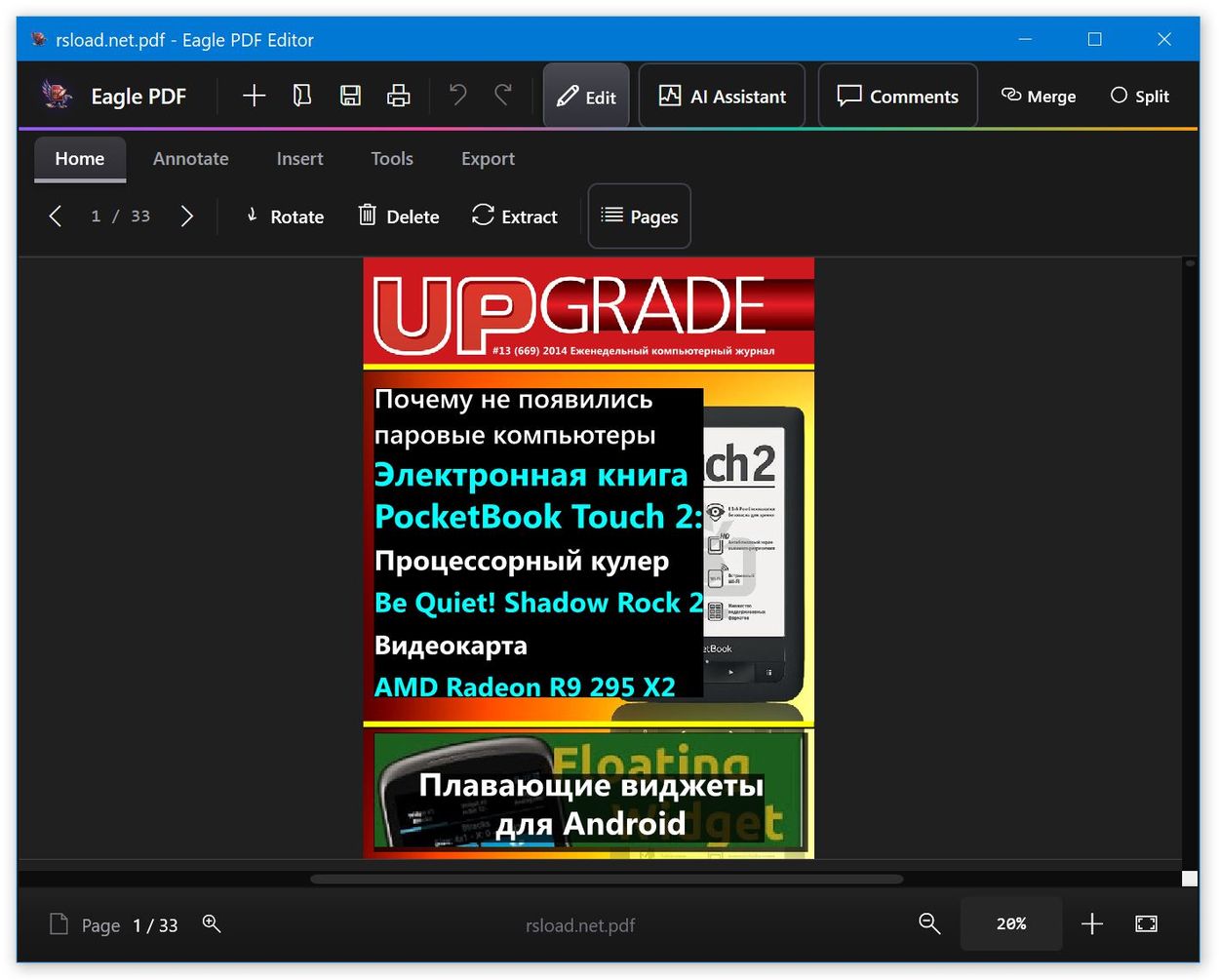Print the document via printer icon

pyautogui.click(x=398, y=96)
